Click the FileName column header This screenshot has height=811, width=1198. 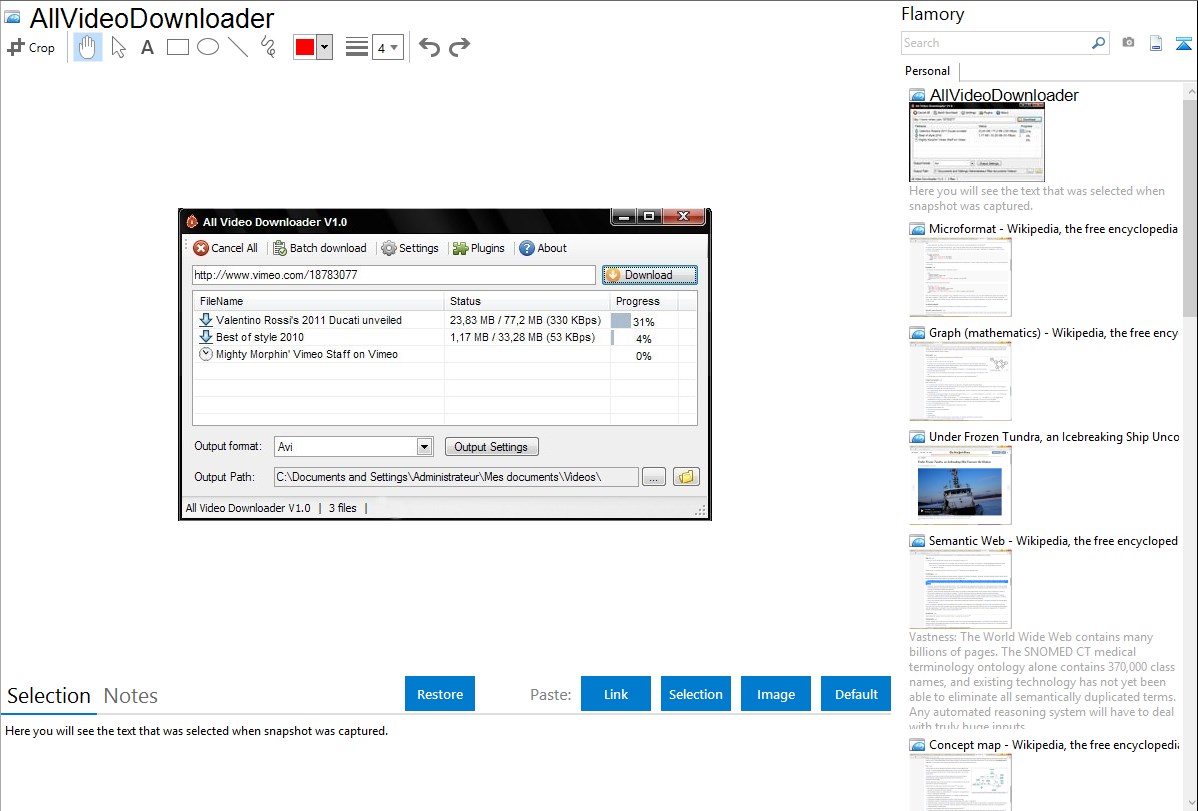pos(319,301)
